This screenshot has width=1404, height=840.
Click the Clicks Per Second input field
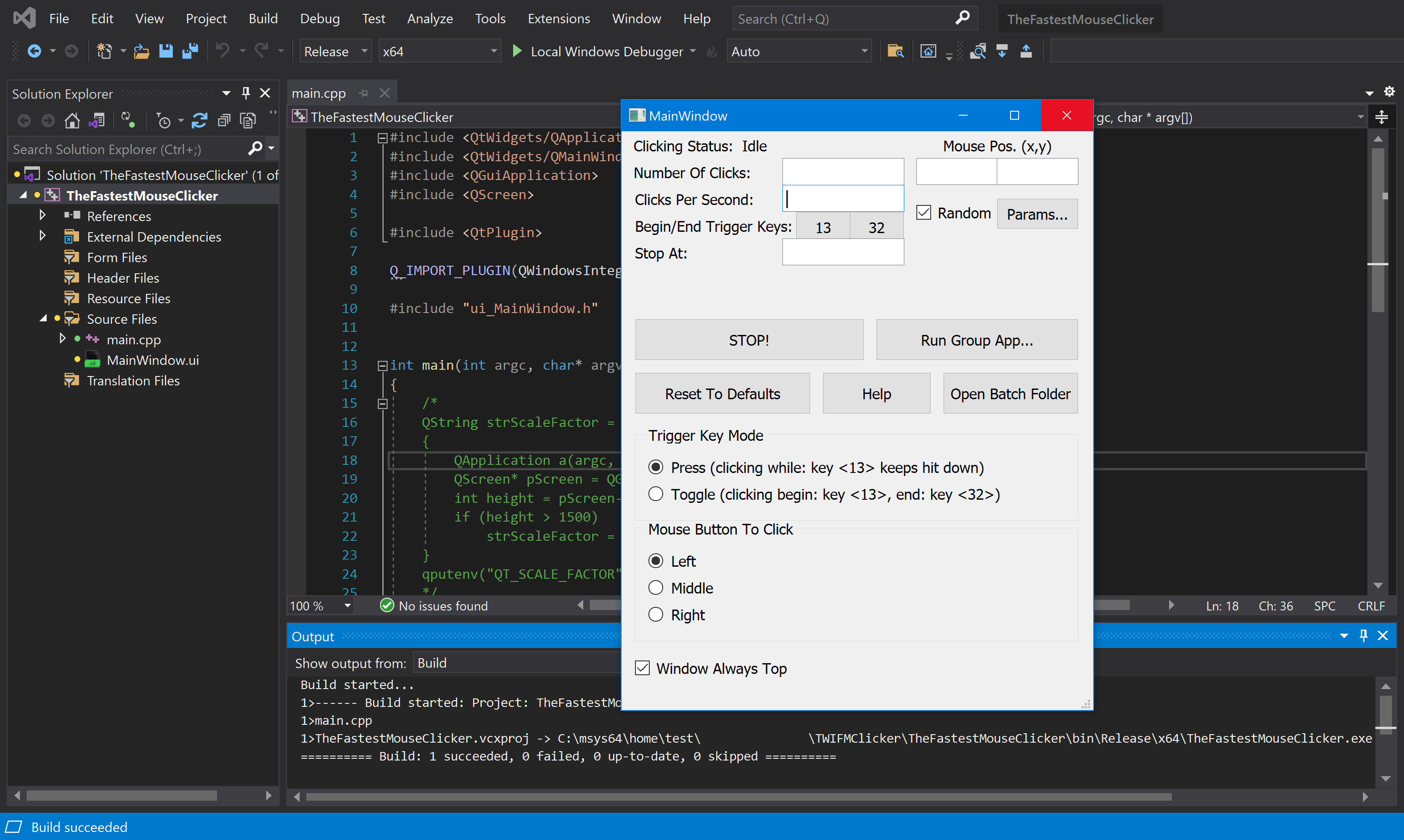point(844,199)
